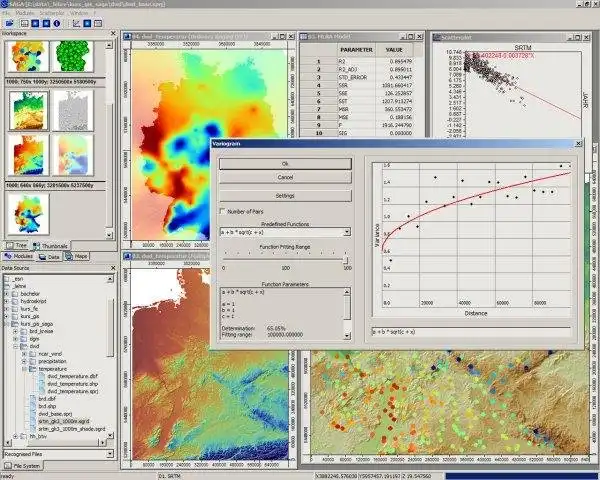Image resolution: width=600 pixels, height=480 pixels.
Task: Click the last toolbar icon showing a window frame
Action: pyautogui.click(x=98, y=23)
